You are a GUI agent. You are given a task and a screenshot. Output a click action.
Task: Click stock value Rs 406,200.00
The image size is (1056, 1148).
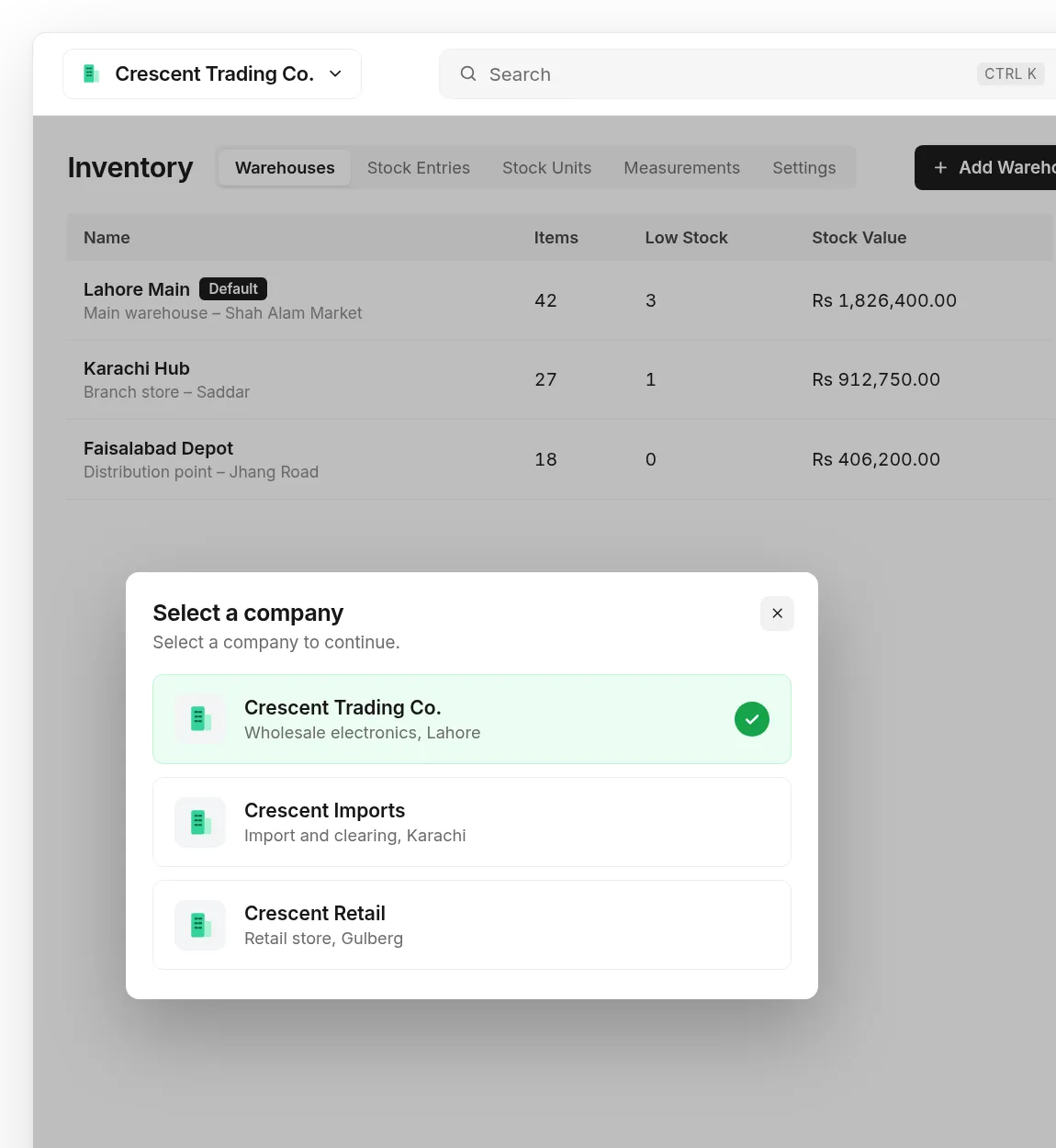click(x=876, y=459)
